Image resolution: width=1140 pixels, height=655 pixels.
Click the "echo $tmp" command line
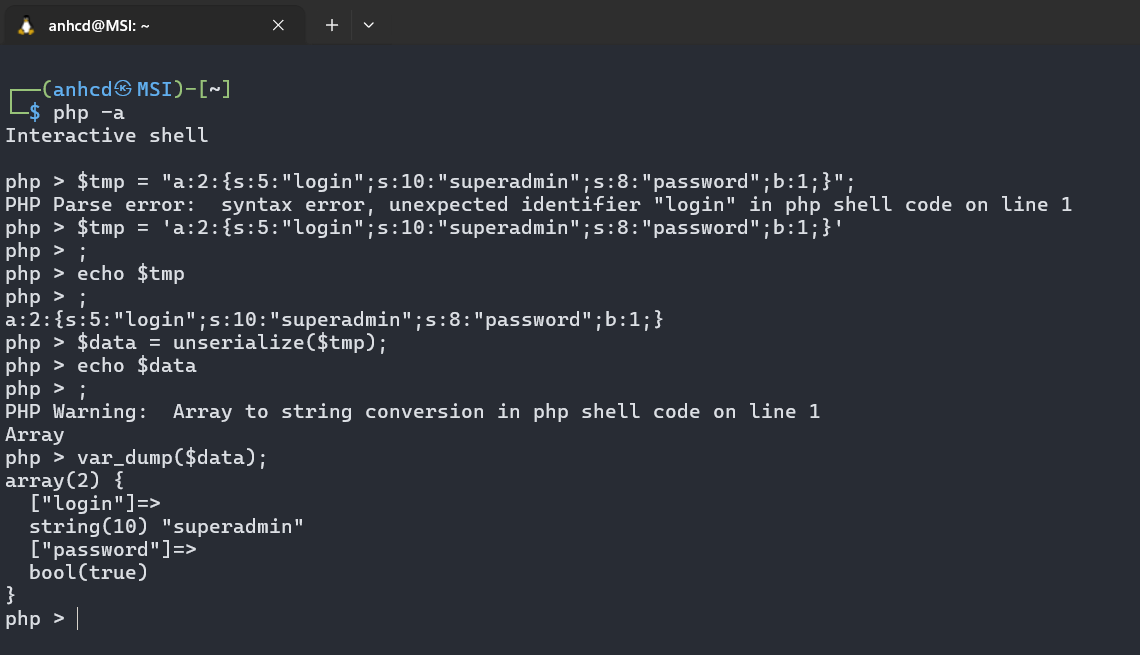pyautogui.click(x=131, y=273)
